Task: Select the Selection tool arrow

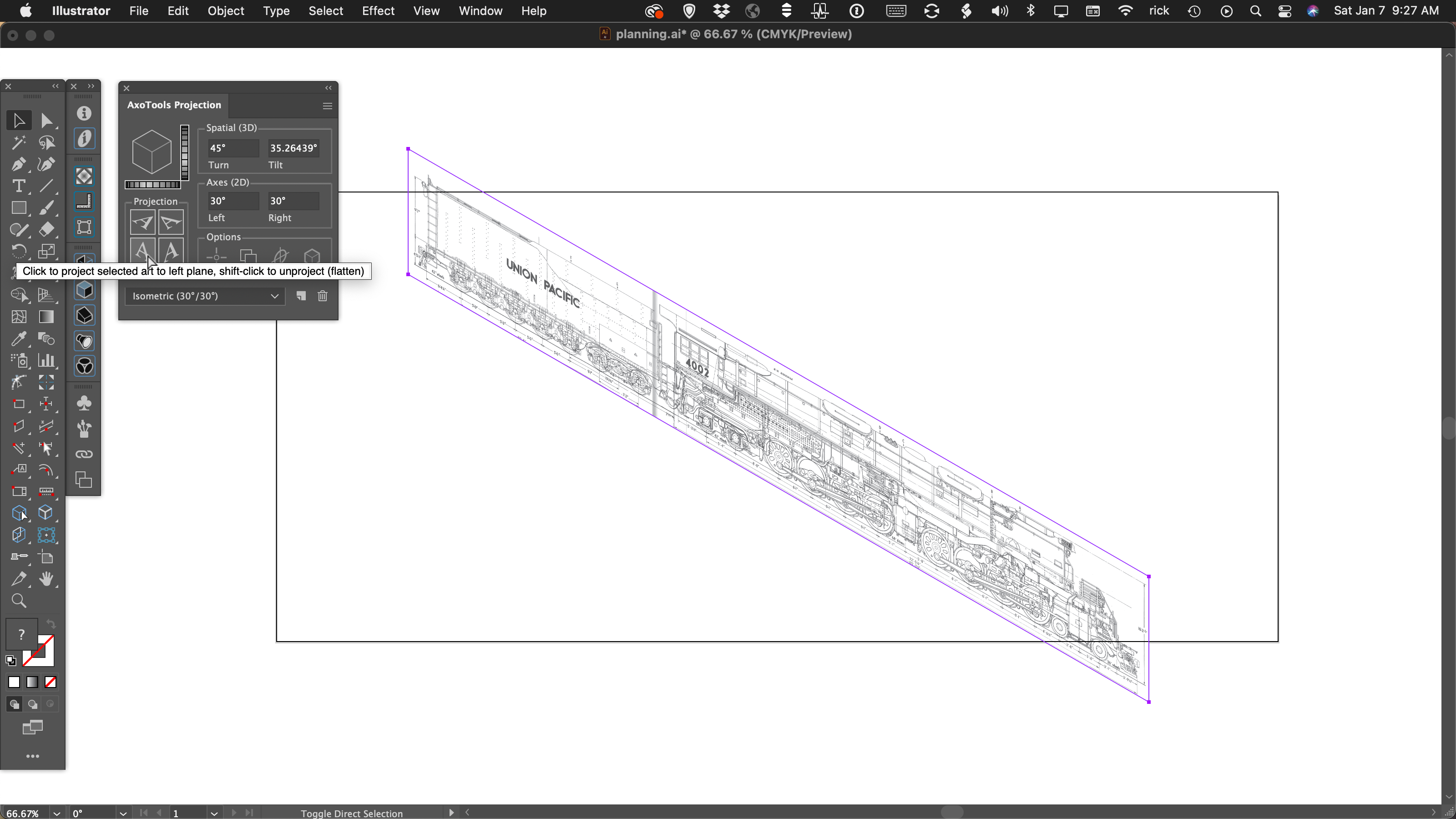Action: pos(19,121)
